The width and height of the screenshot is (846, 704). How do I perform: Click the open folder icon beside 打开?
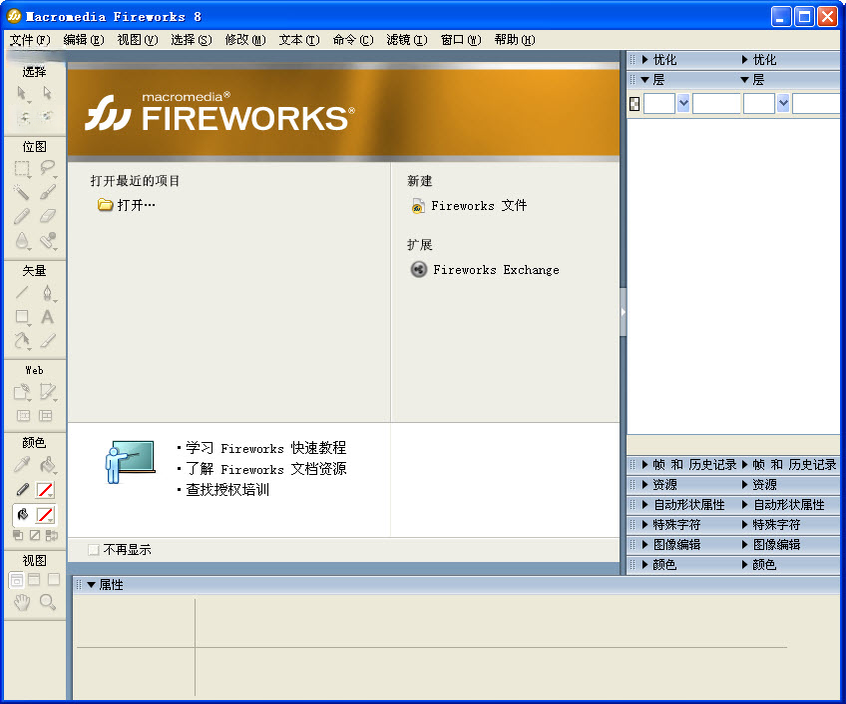[x=105, y=205]
